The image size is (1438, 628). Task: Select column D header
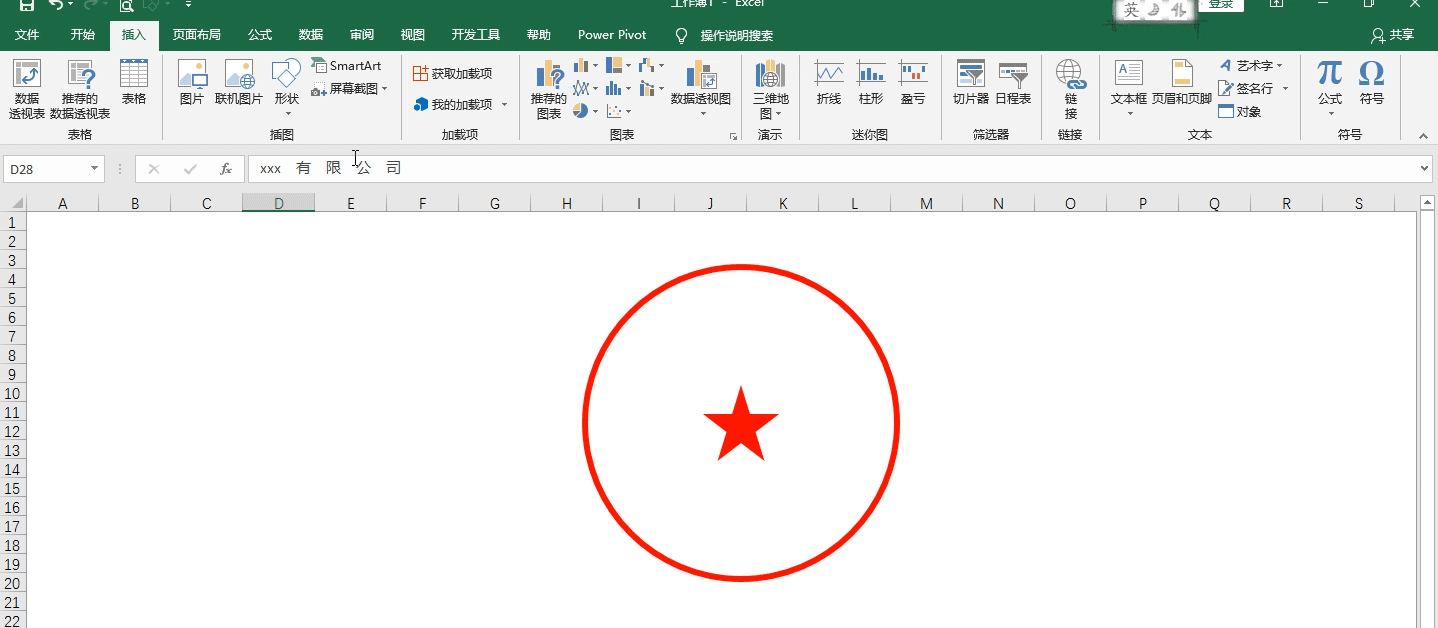point(279,204)
